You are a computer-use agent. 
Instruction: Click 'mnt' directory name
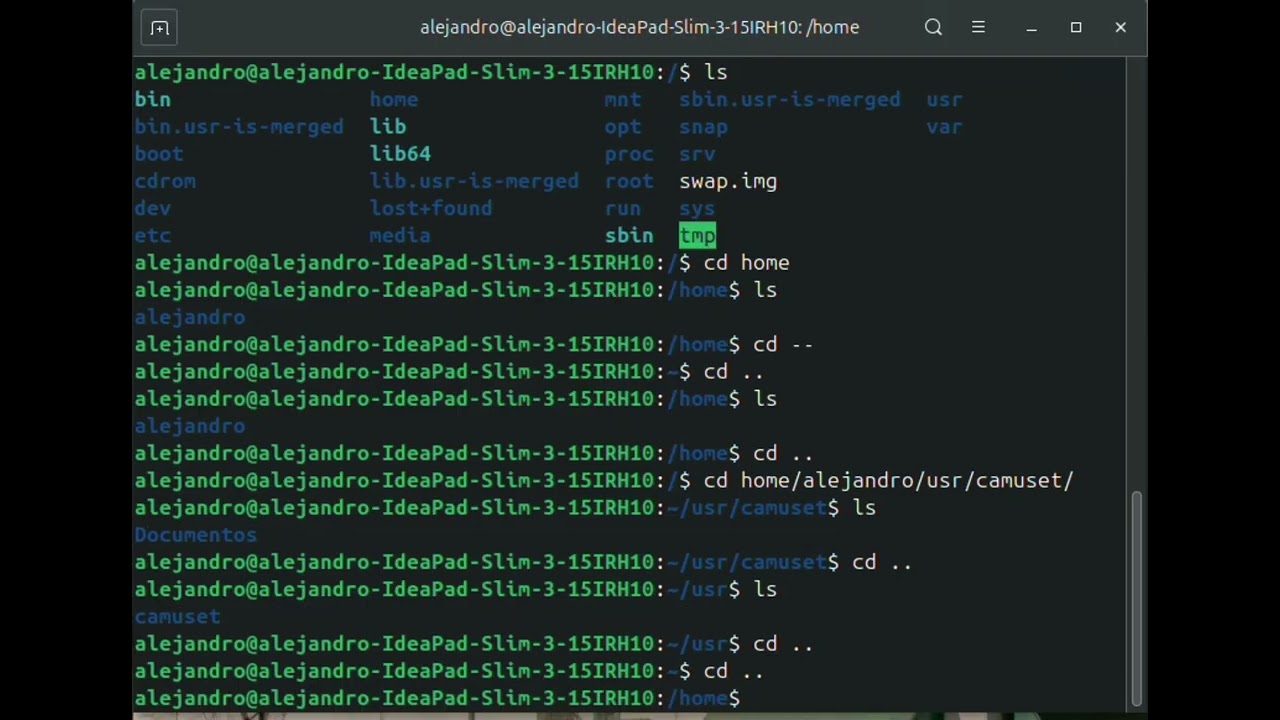click(623, 99)
